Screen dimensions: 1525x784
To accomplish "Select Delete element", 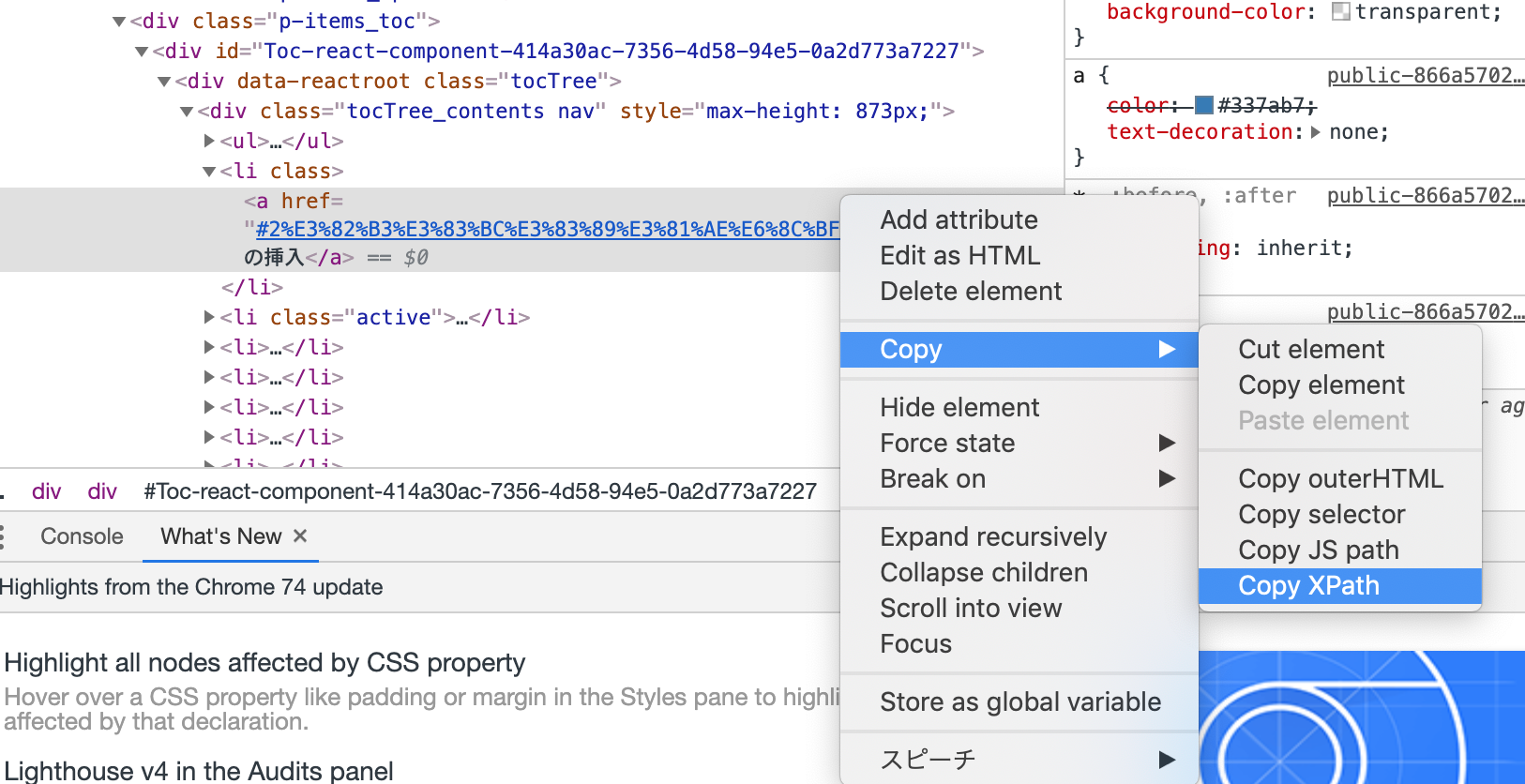I will pos(1019,291).
